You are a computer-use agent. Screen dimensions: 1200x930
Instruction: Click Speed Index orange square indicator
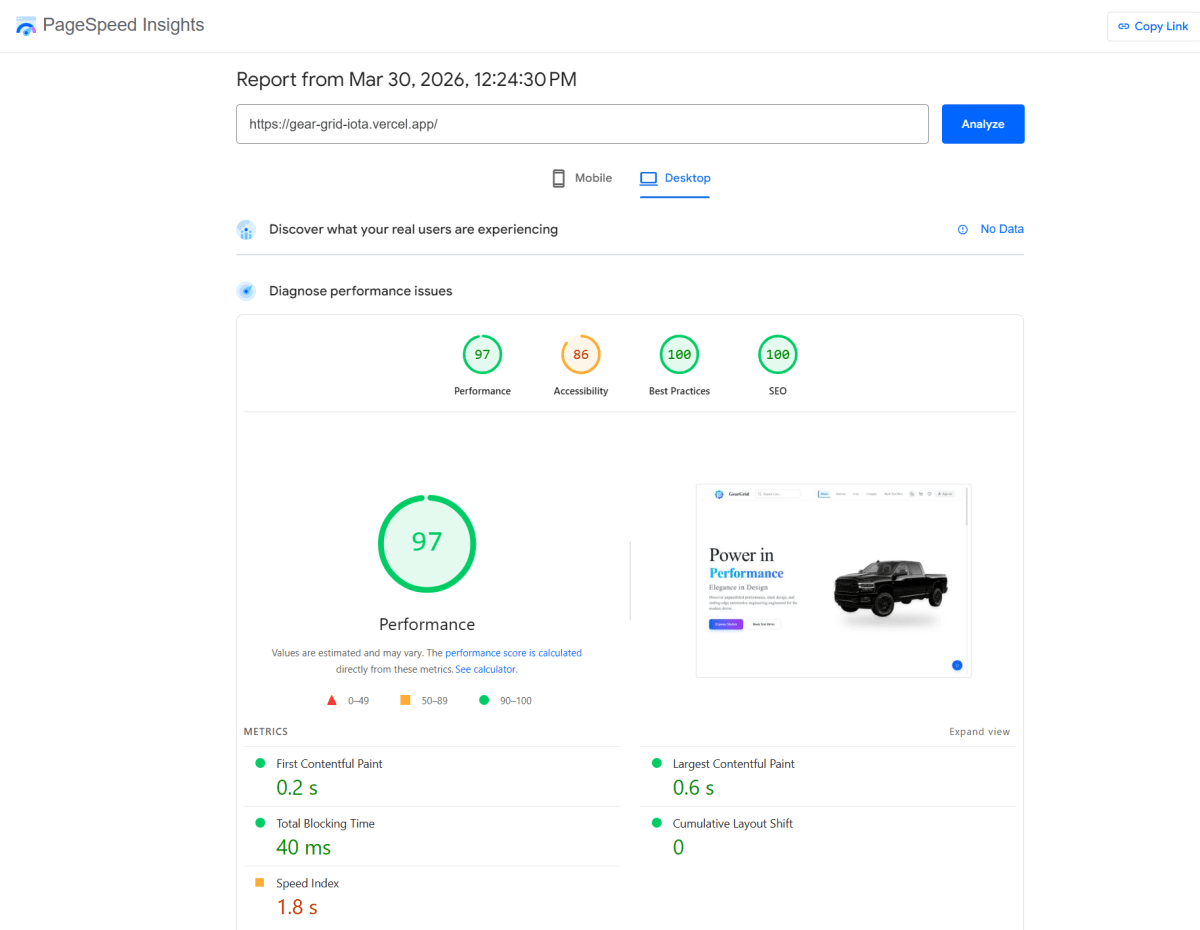pos(260,883)
